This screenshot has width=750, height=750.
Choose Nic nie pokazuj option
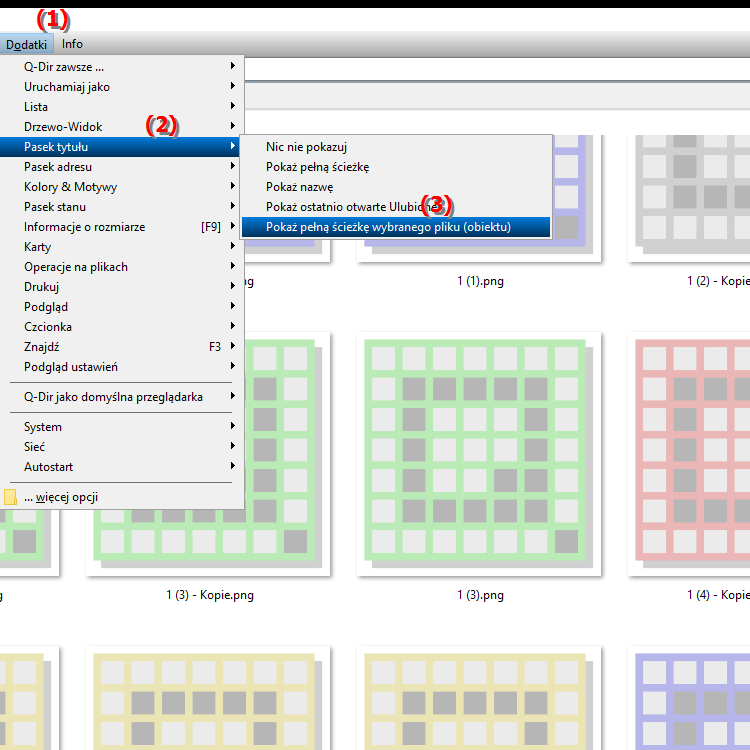tap(396, 147)
